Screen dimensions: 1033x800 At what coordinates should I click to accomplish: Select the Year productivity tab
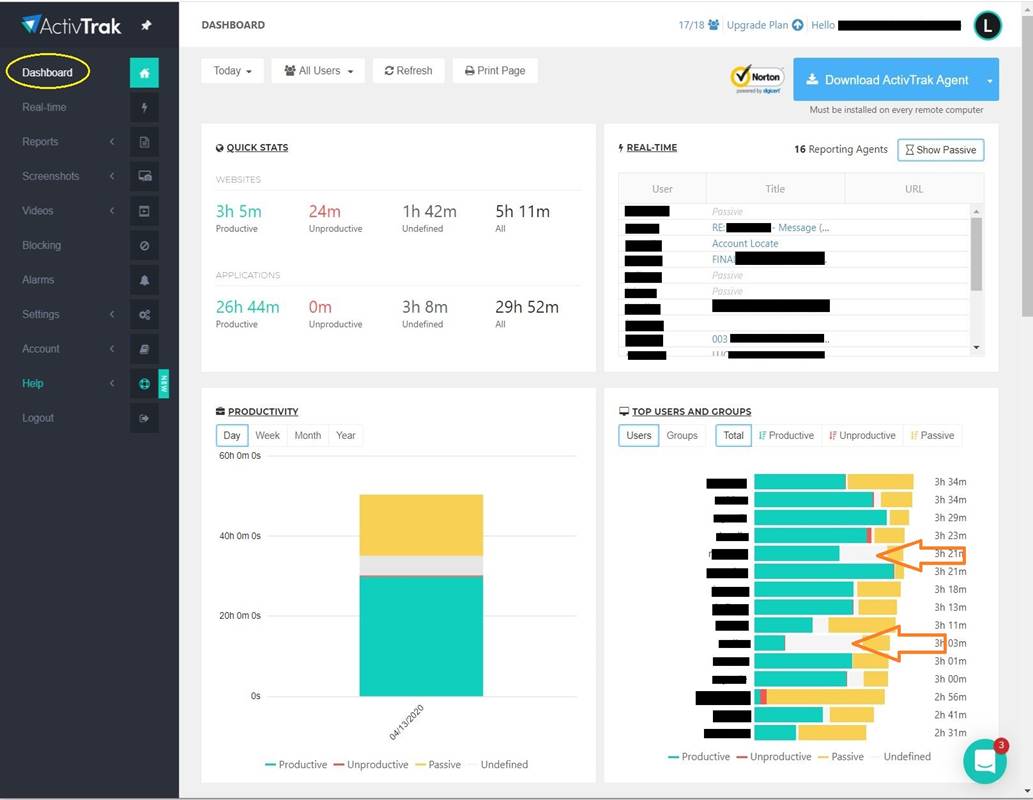coord(346,436)
